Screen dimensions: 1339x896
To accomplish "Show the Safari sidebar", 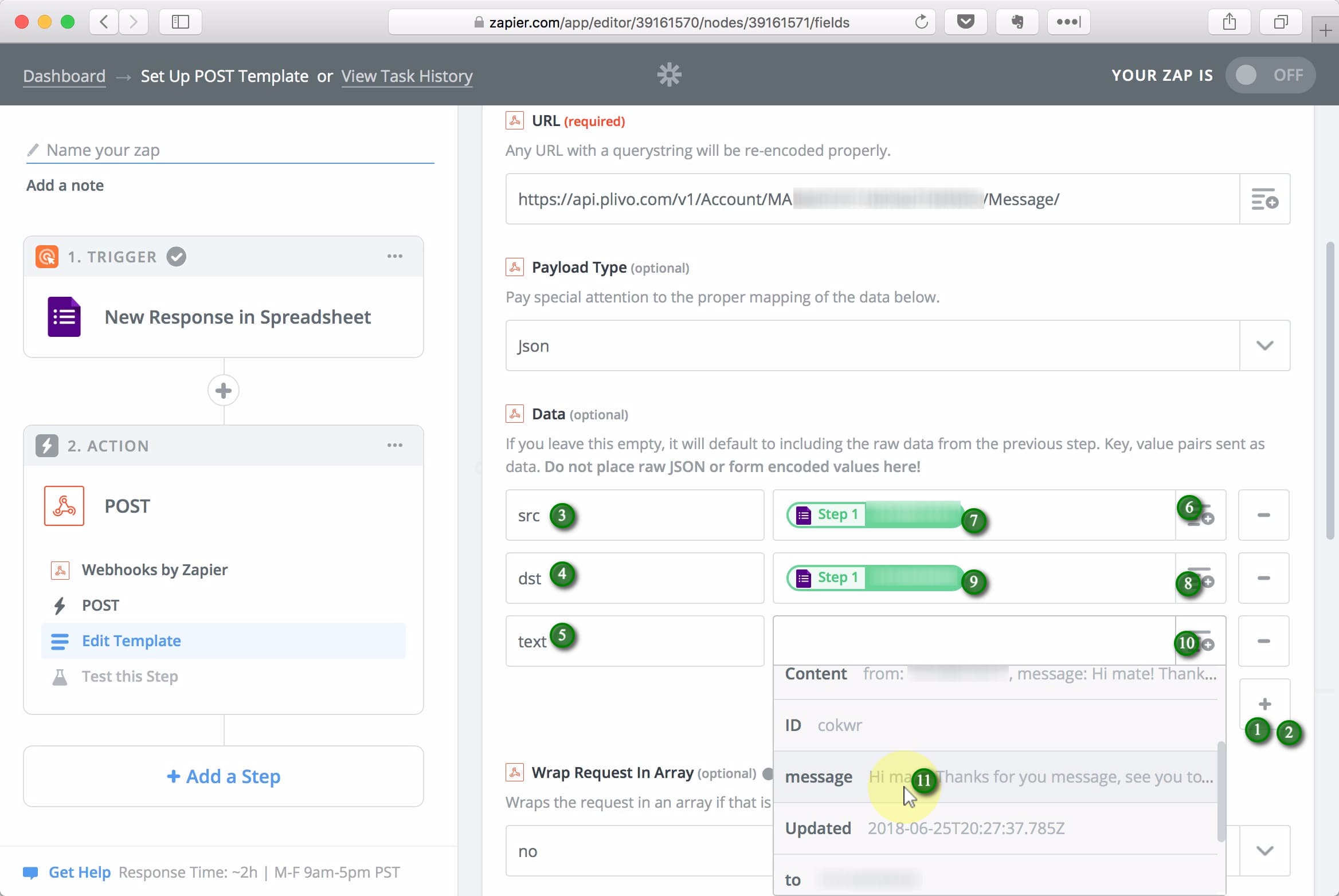I will point(180,22).
